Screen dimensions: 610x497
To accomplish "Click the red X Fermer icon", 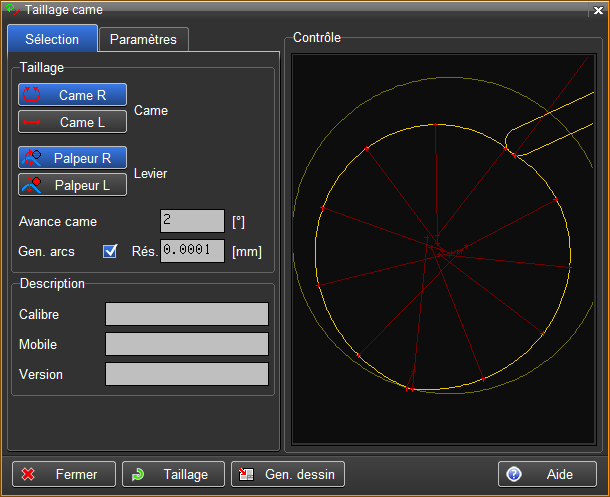I will [x=28, y=474].
